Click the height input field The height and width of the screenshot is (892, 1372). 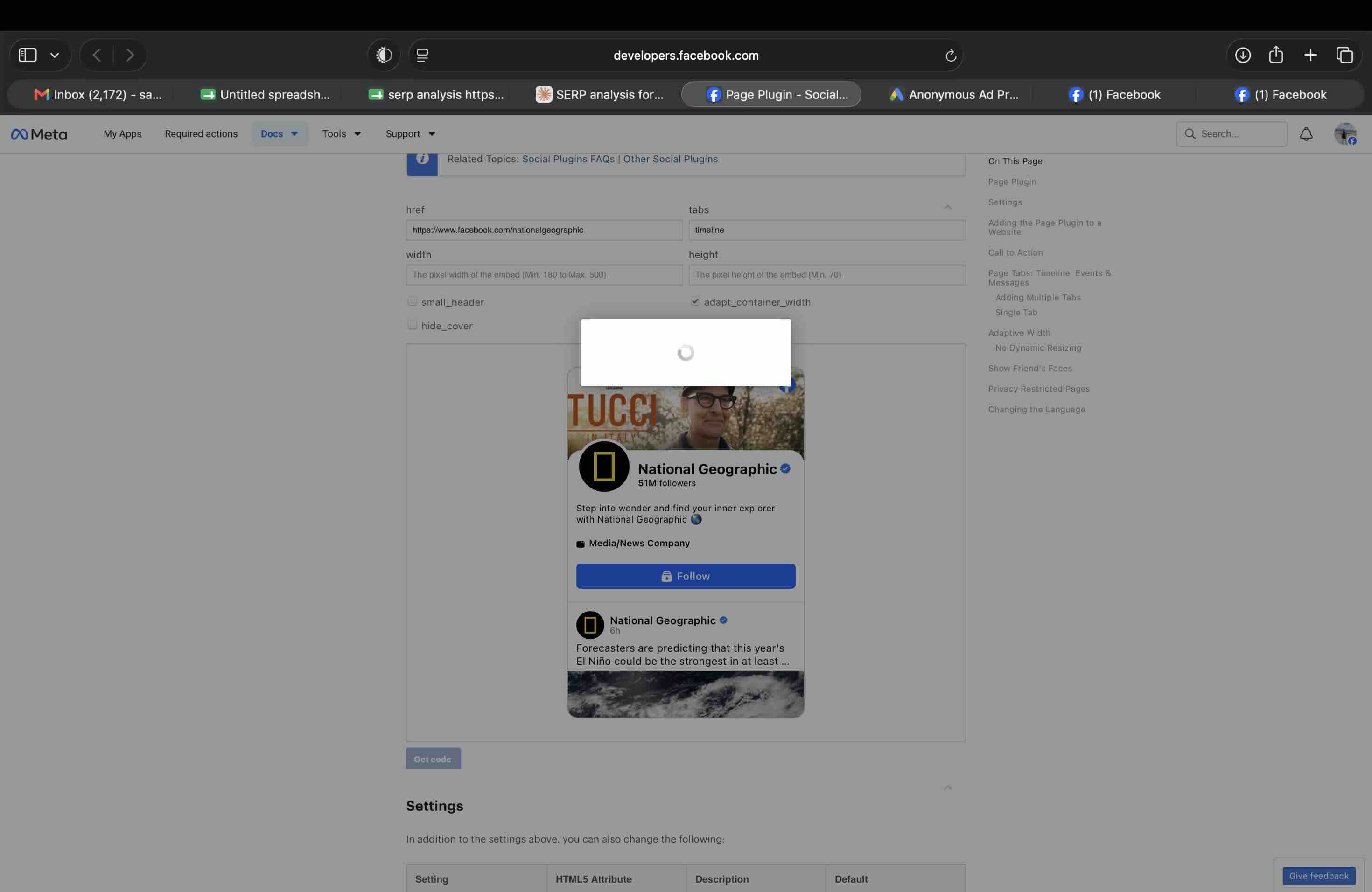pos(826,275)
